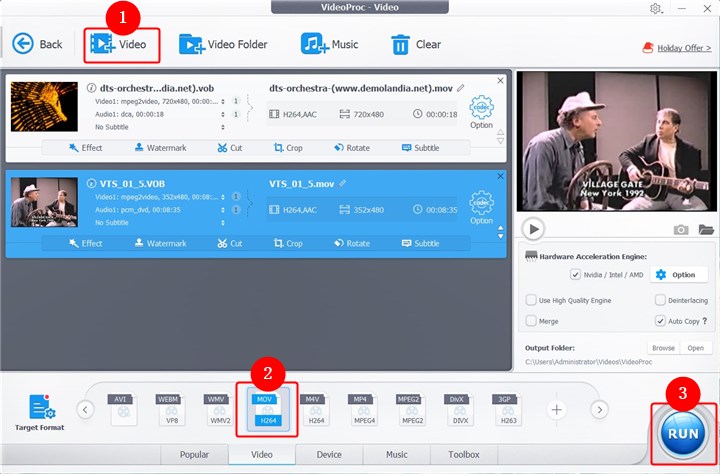This screenshot has height=474, width=720.
Task: Open the settings gear in title bar
Action: click(x=656, y=8)
